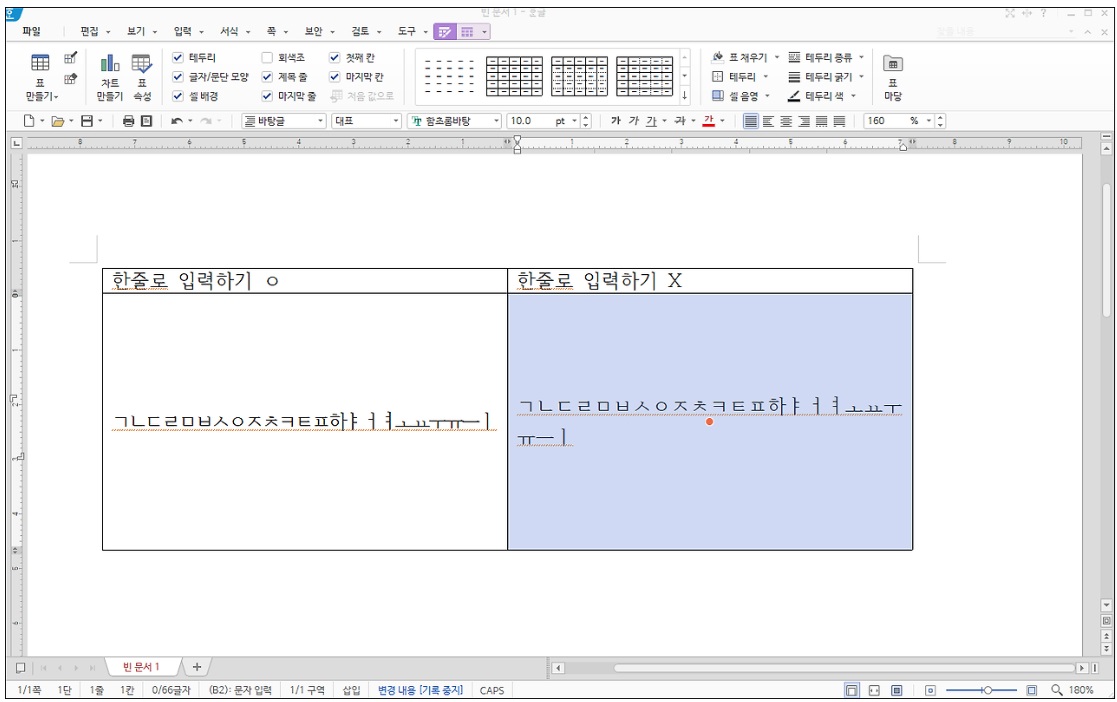
Task: Select distribute alignment icon
Action: 822,121
